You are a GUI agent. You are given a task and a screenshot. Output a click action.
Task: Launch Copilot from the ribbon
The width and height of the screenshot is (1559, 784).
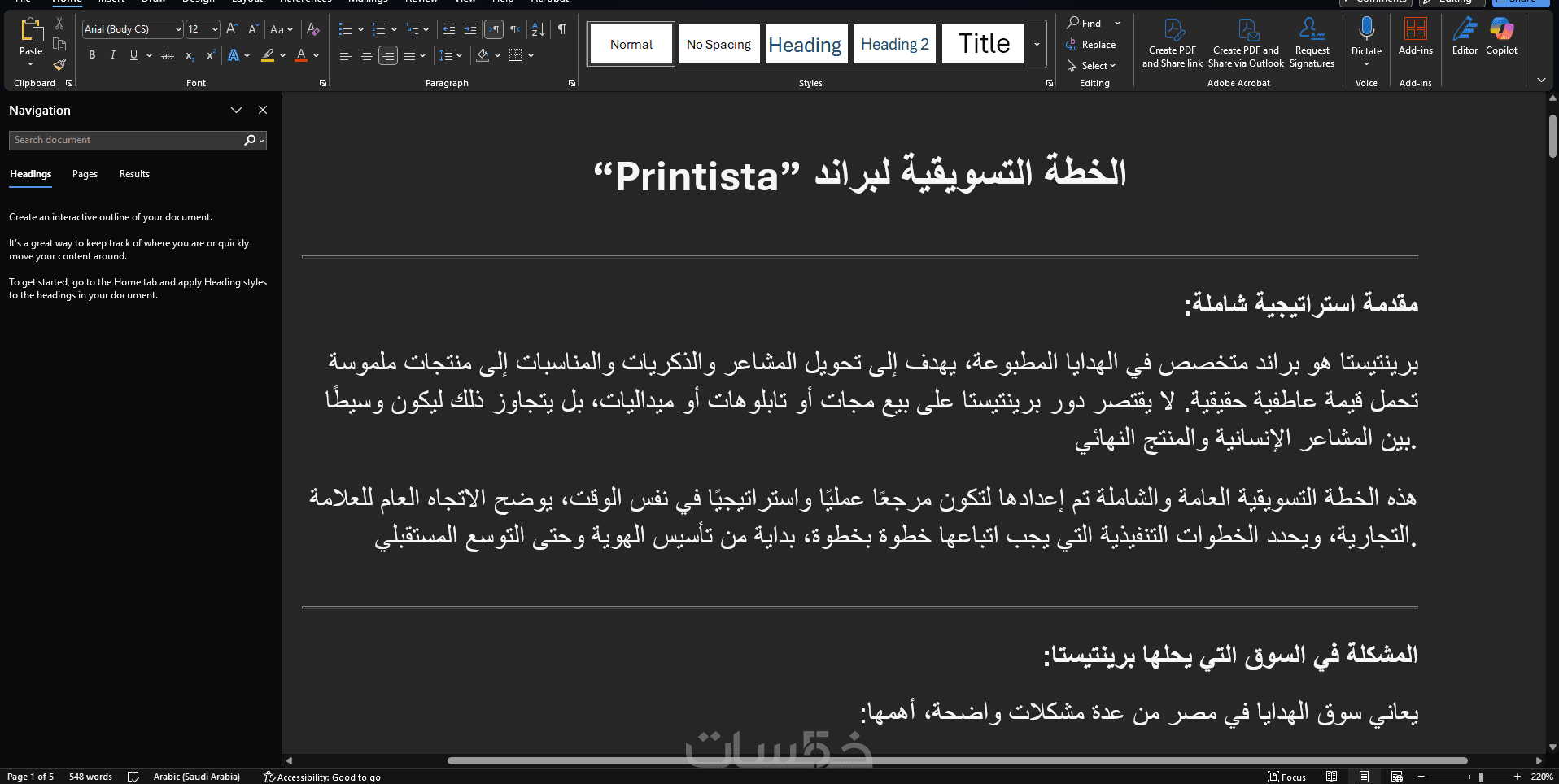(x=1501, y=37)
